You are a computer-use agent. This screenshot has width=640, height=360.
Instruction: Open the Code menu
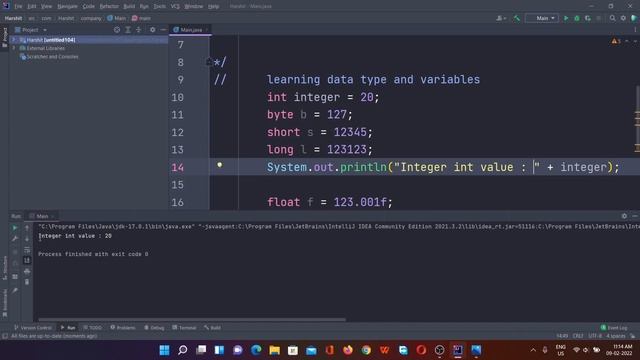point(89,7)
